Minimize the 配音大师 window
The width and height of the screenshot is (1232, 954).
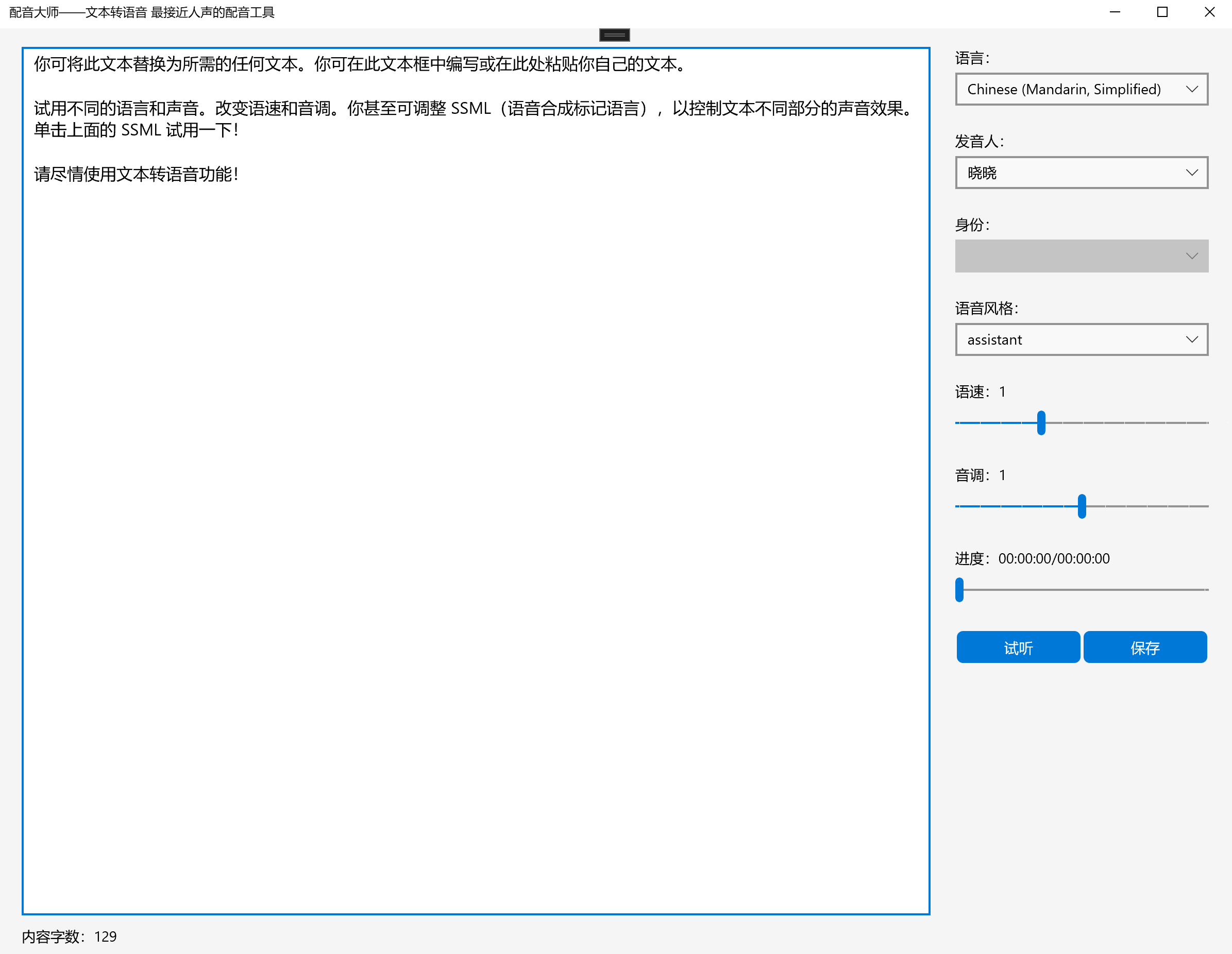(x=1115, y=12)
